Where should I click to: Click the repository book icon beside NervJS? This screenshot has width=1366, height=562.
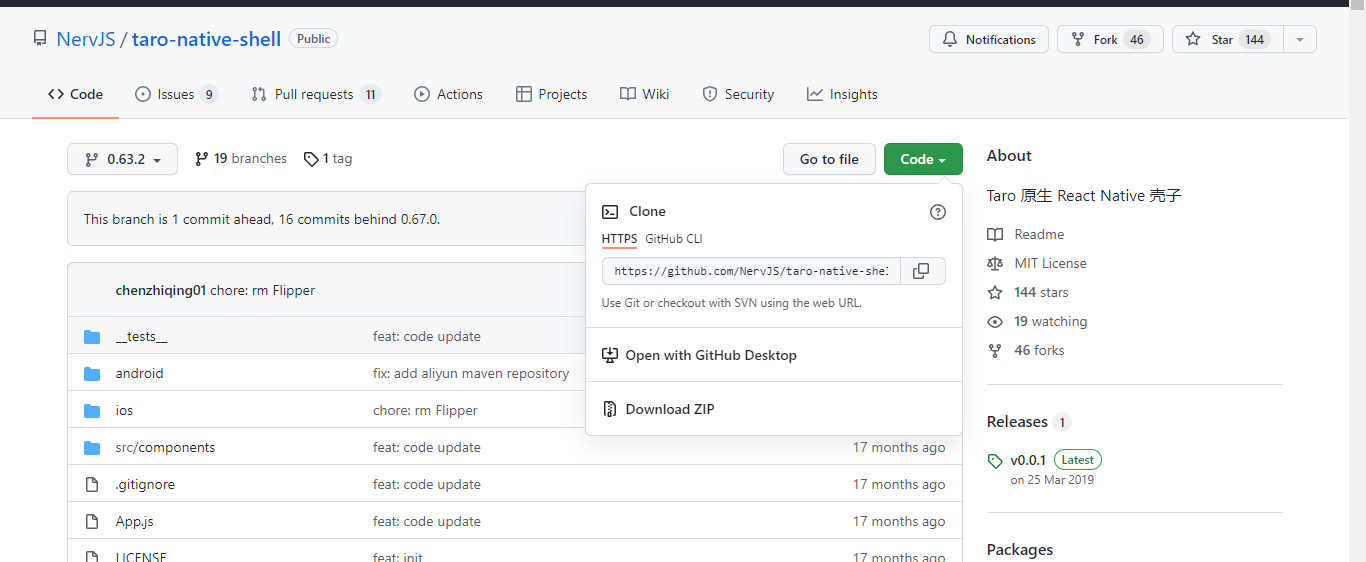pos(40,39)
